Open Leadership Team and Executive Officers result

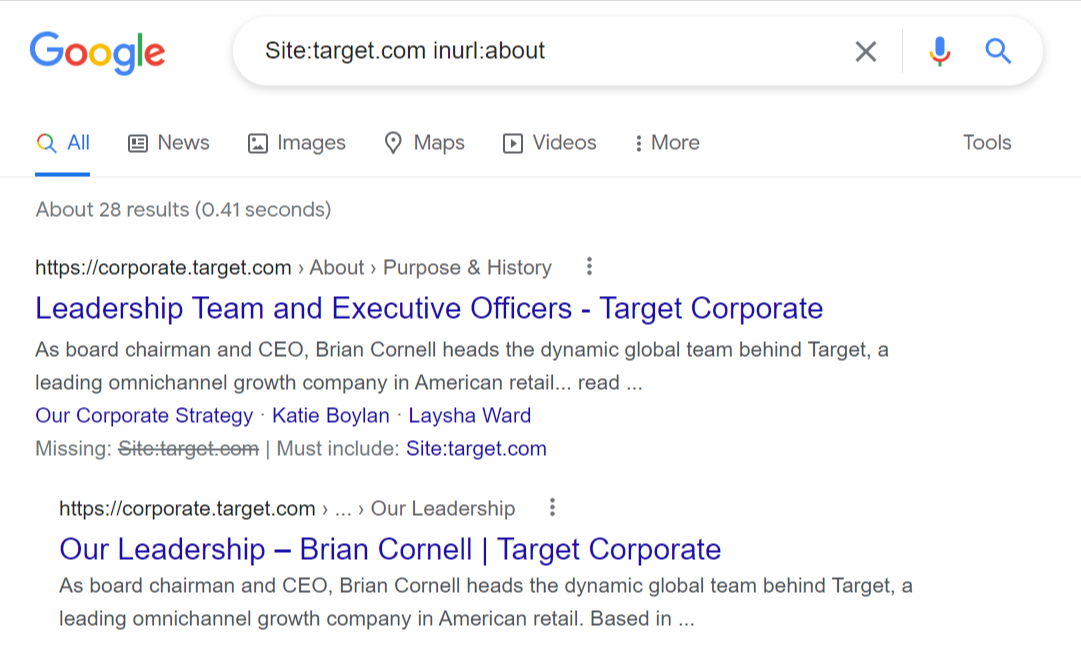(x=429, y=308)
